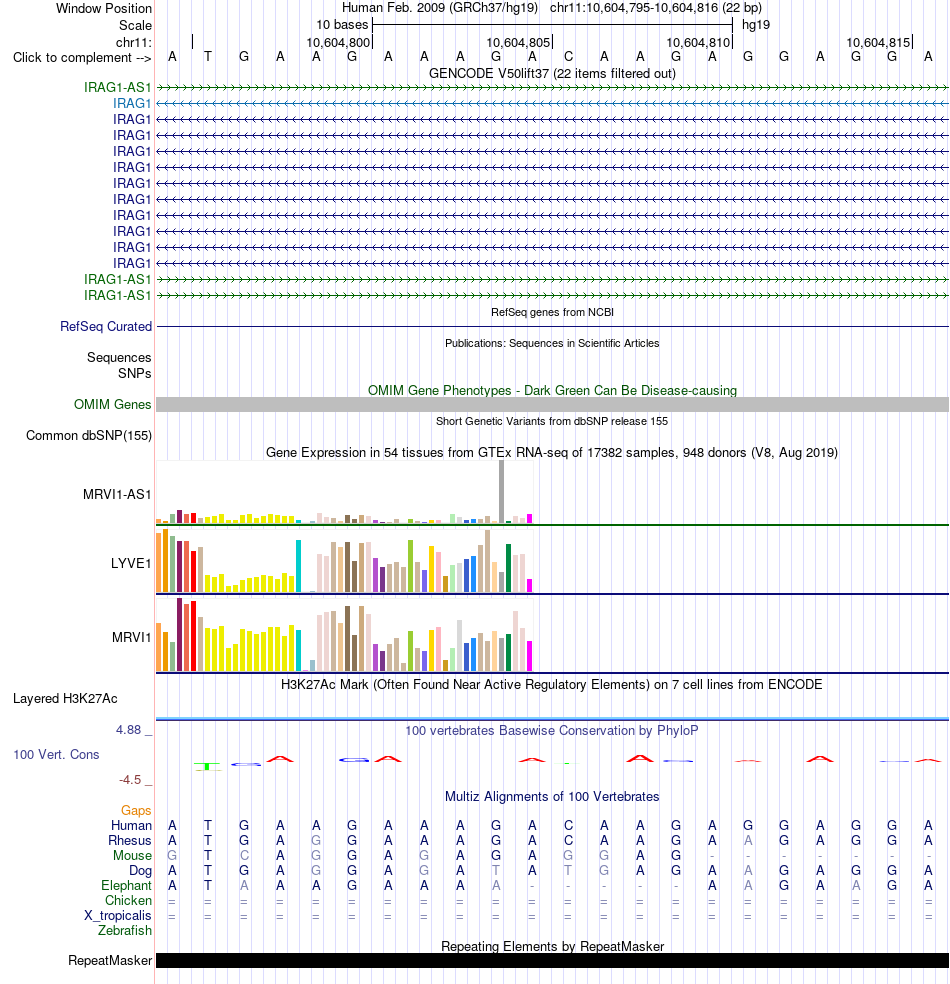Click the Rhesus alignment row label
Screen dimensions: 950x984
[x=130, y=840]
